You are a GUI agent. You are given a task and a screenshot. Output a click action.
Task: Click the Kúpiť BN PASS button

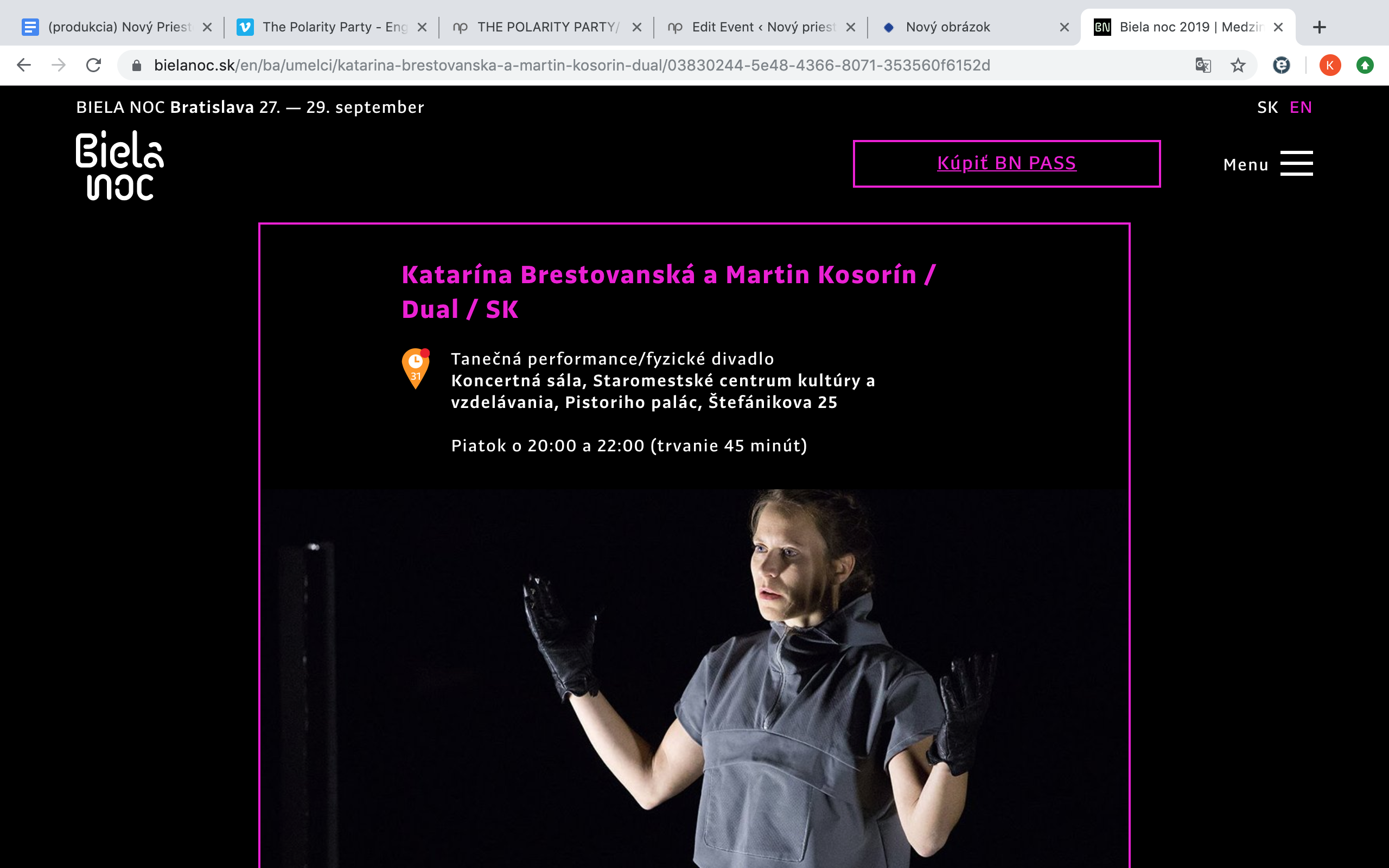click(x=1006, y=164)
